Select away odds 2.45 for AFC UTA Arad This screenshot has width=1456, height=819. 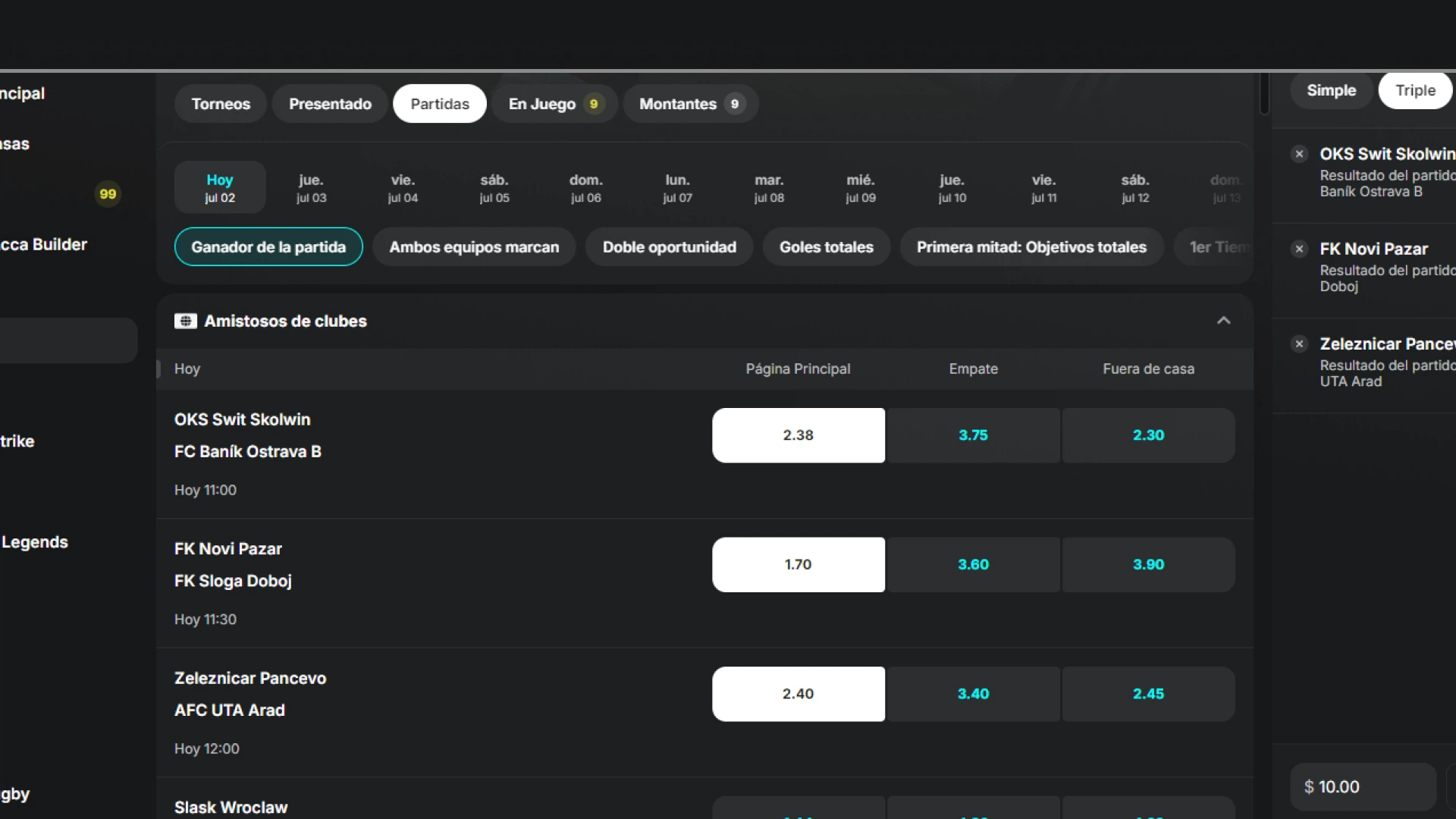1148,694
